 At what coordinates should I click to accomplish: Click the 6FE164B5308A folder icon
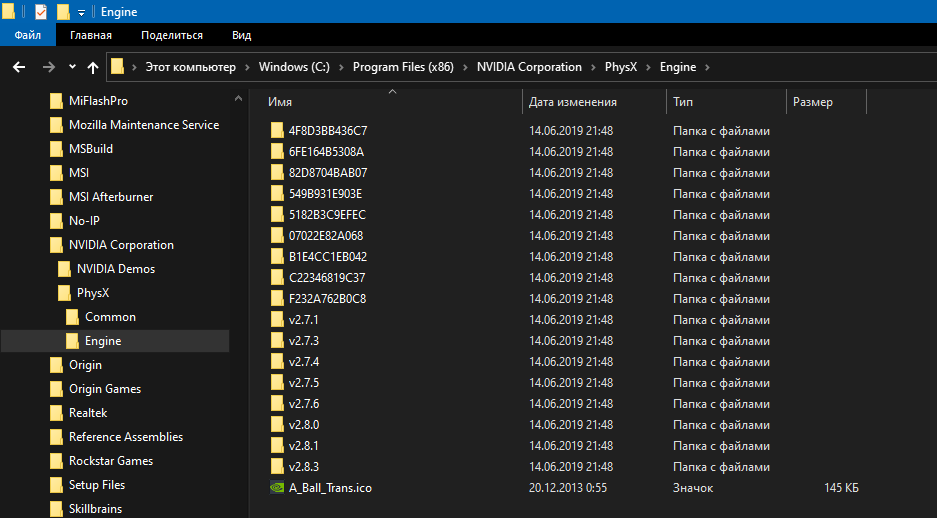point(277,151)
